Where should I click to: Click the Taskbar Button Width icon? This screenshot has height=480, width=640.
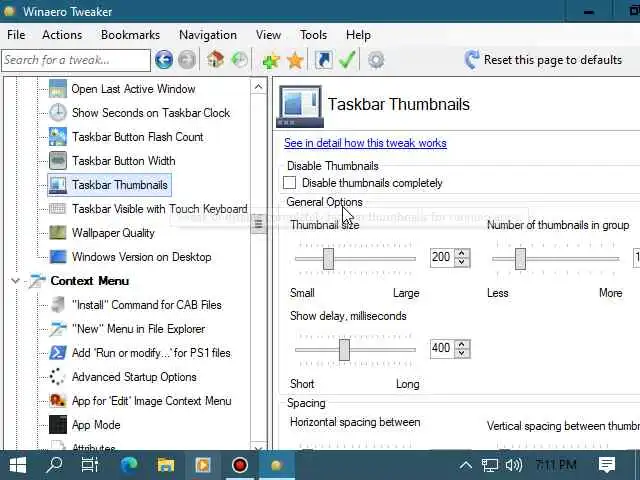[x=58, y=161]
